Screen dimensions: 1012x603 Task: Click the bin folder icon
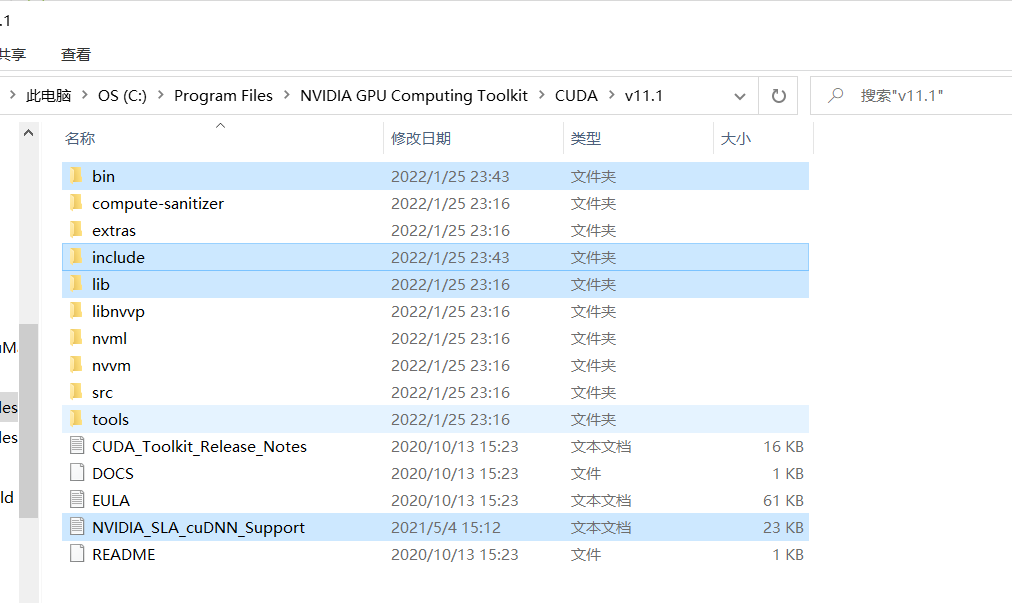pos(77,176)
